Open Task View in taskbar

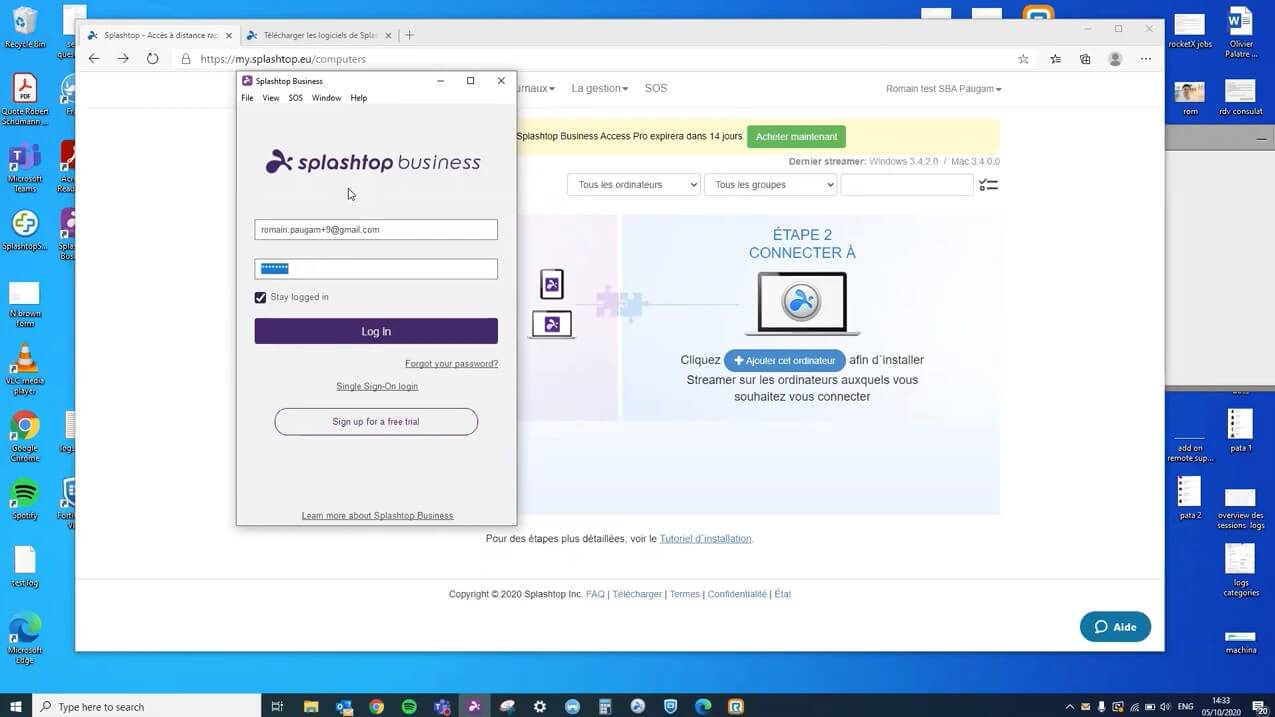[278, 706]
